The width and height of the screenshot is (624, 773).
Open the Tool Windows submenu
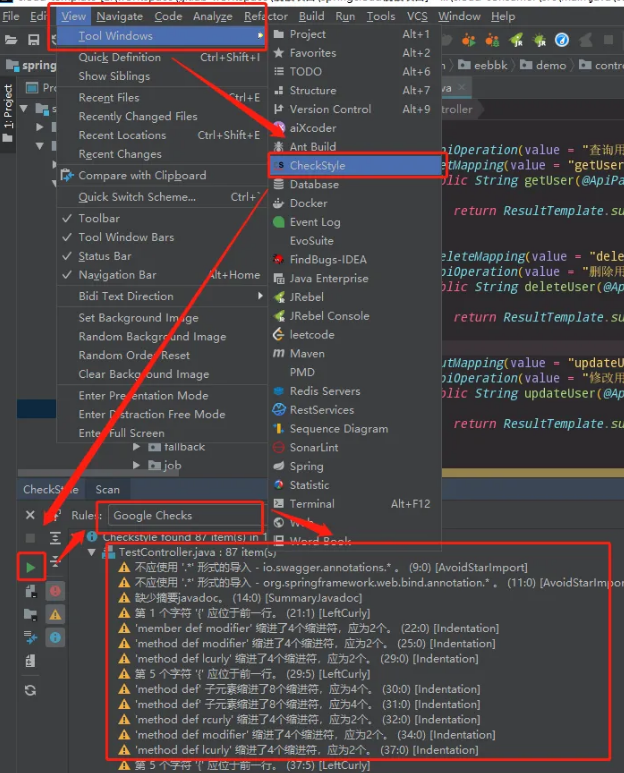click(161, 36)
